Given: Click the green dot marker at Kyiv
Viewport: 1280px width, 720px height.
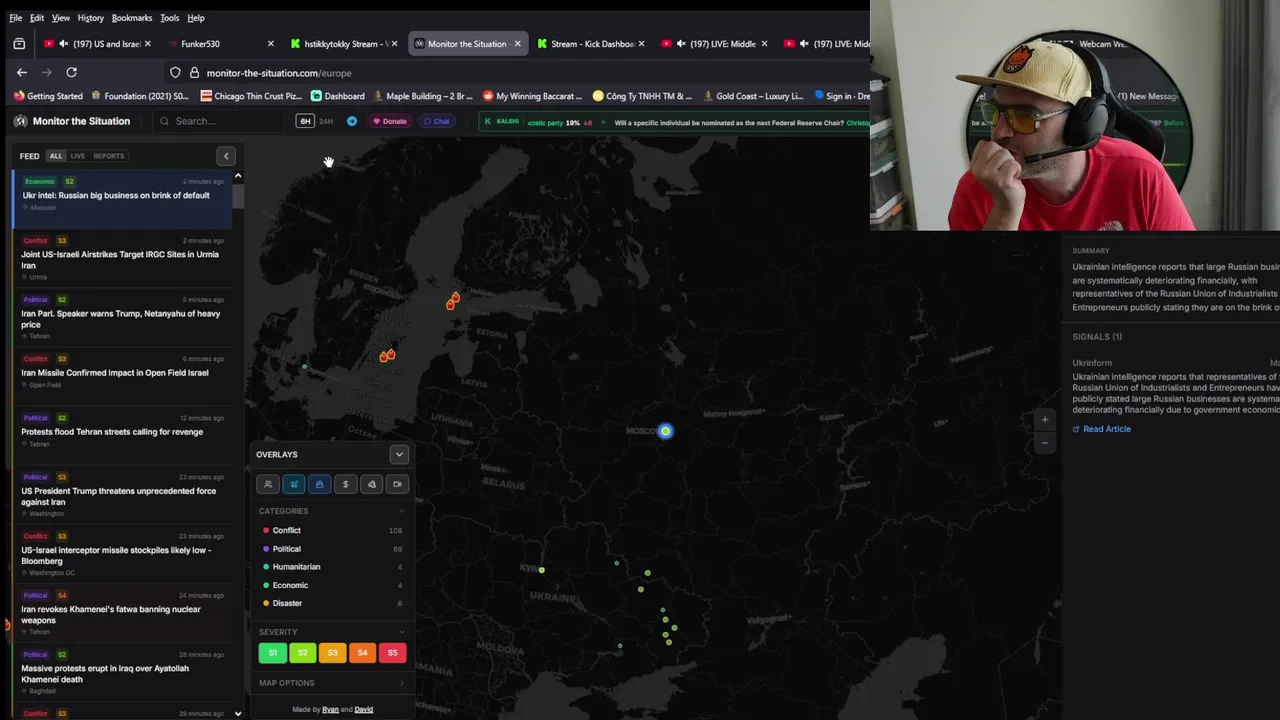Looking at the screenshot, I should point(542,570).
